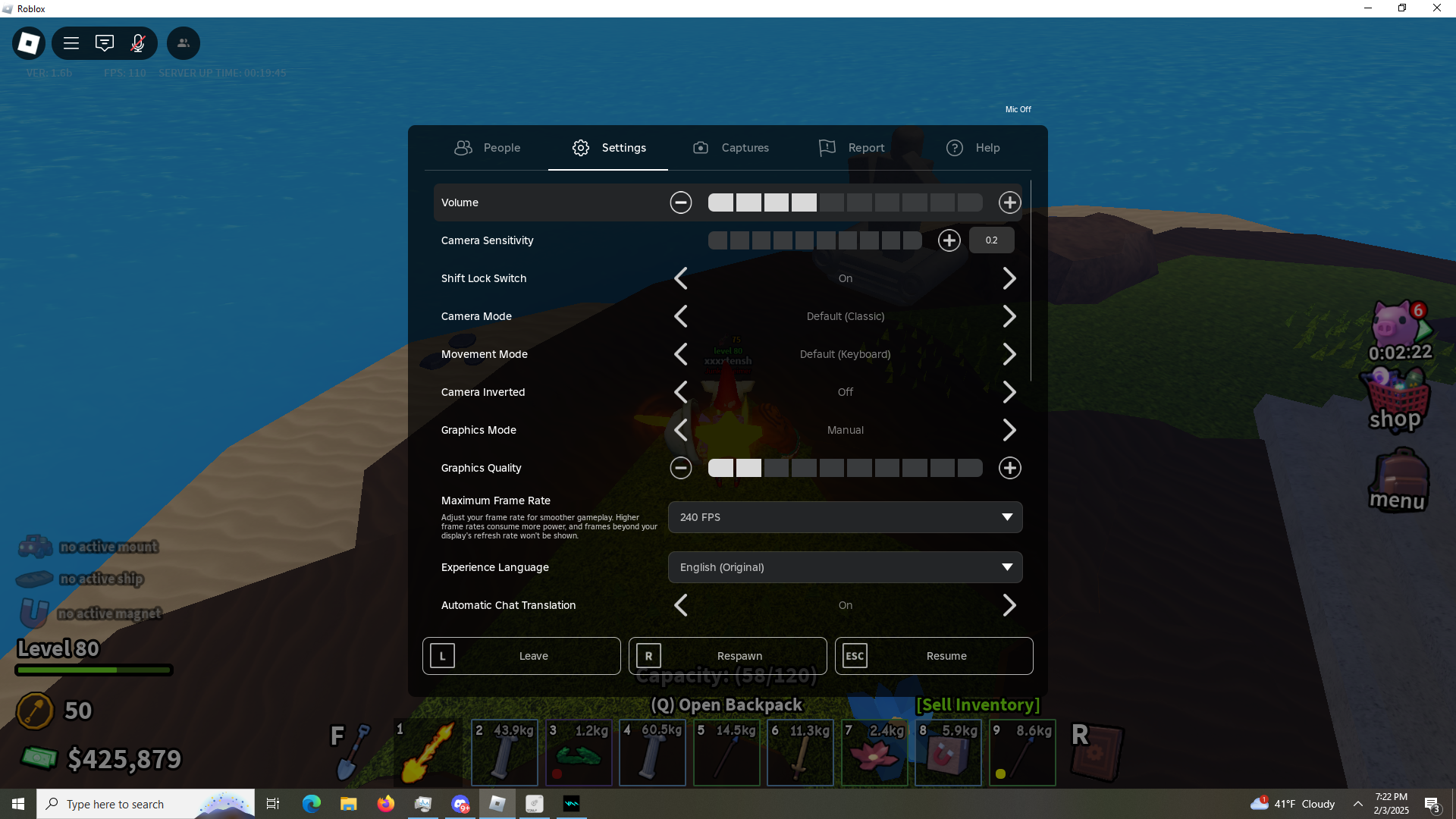Toggle Camera Inverted with right arrow
Image resolution: width=1456 pixels, height=819 pixels.
pyautogui.click(x=1009, y=392)
